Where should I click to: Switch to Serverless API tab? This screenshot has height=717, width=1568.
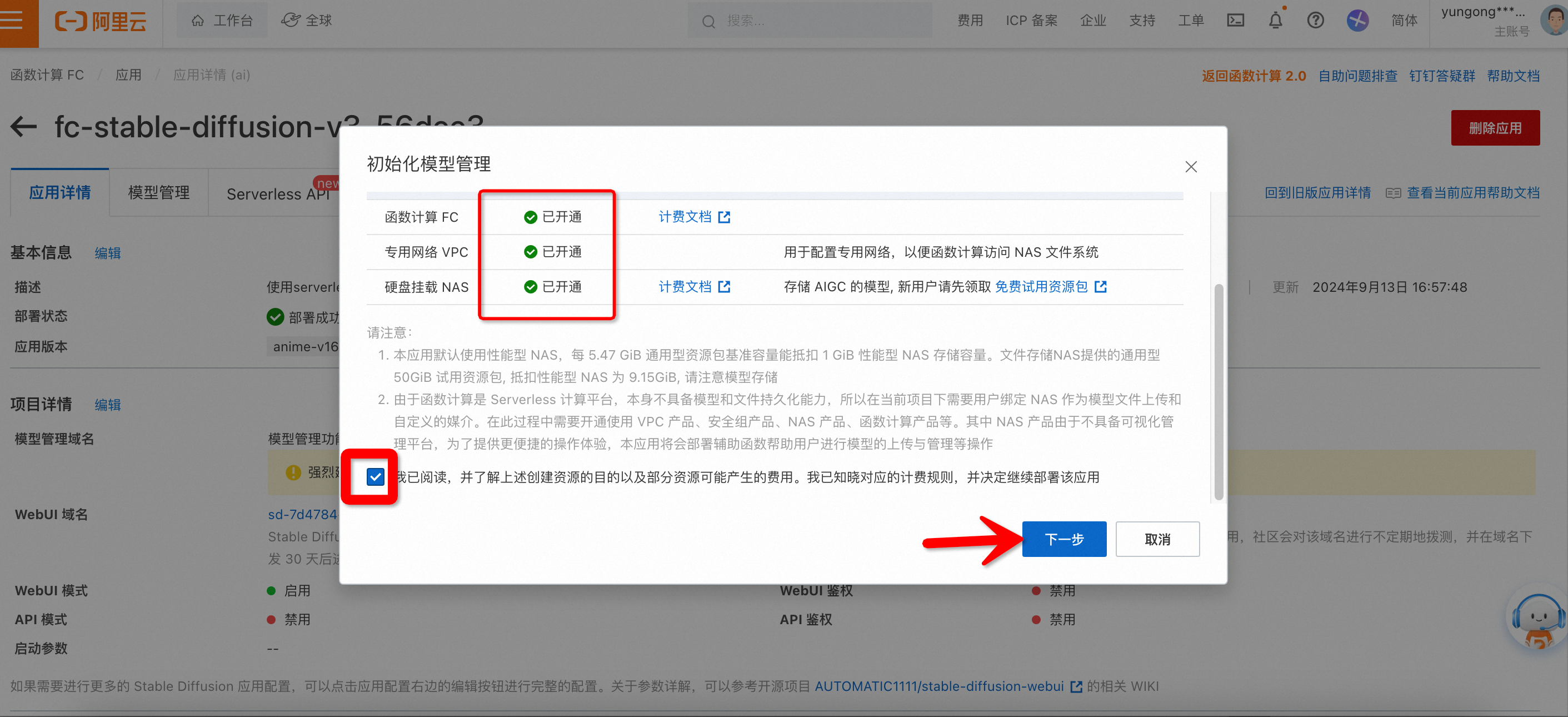pyautogui.click(x=278, y=194)
